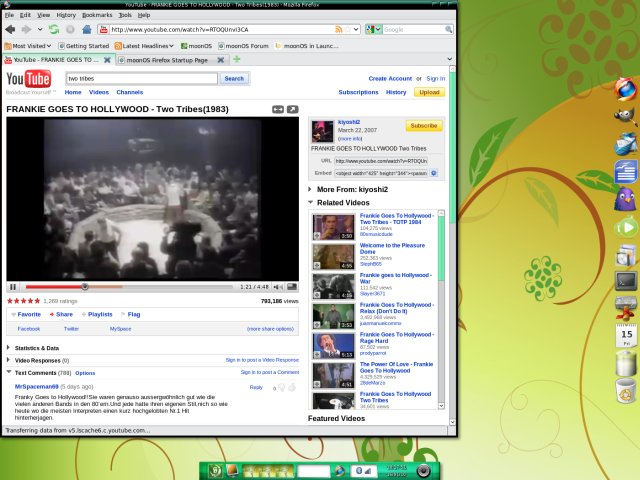
Task: Open the Most Visited bookmarks dropdown
Action: coord(29,45)
